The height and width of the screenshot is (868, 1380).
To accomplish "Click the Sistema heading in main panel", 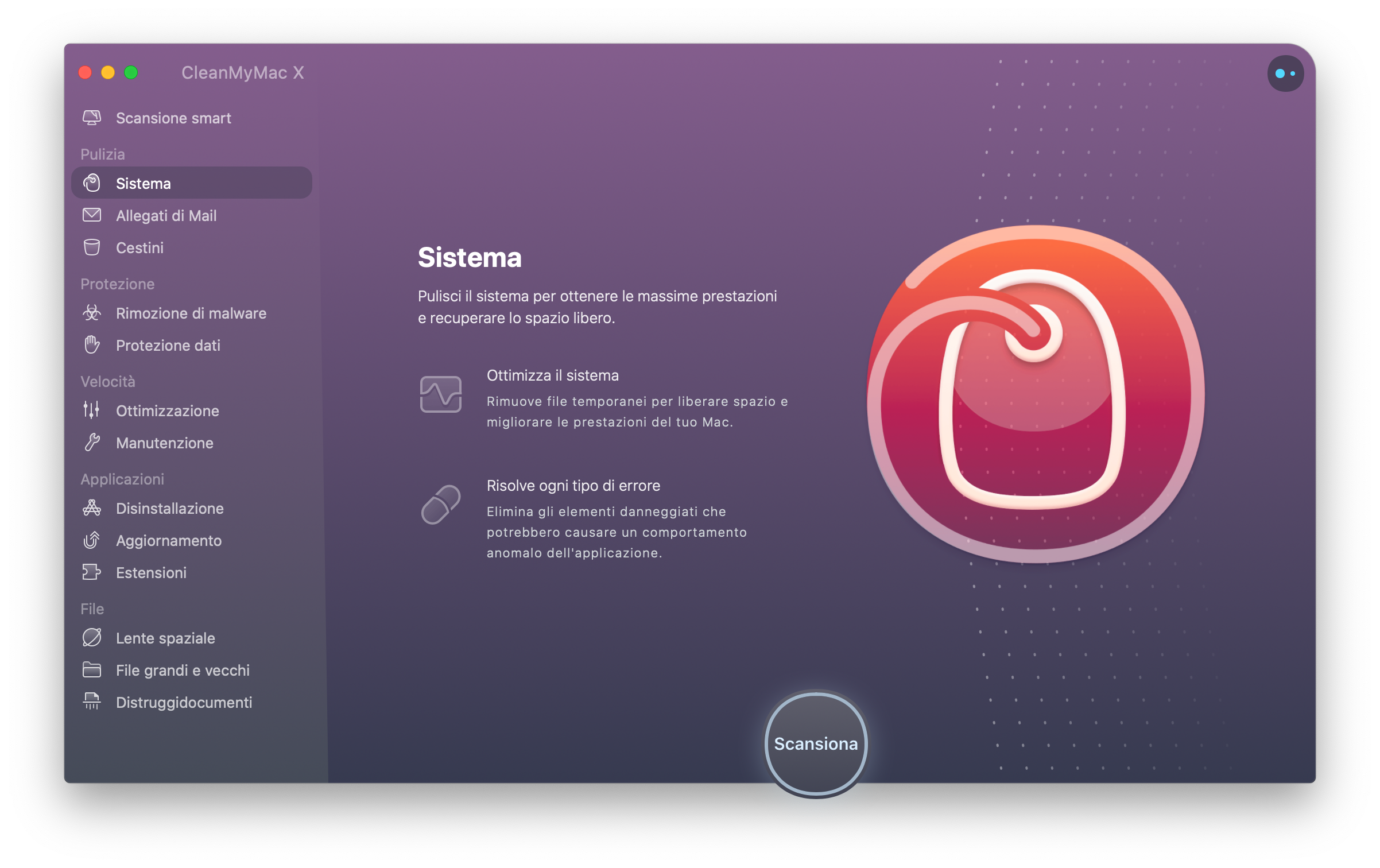I will click(x=470, y=257).
